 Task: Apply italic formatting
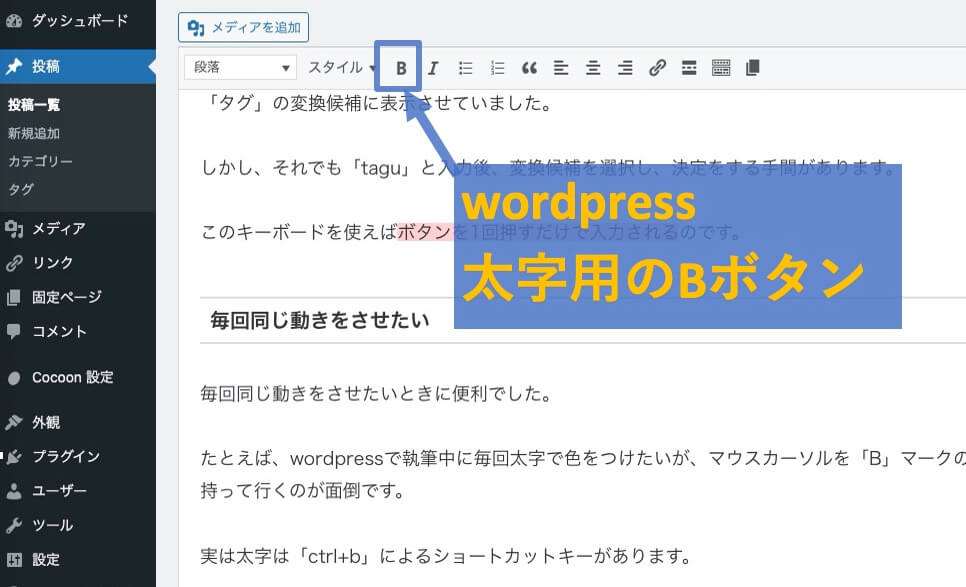433,68
